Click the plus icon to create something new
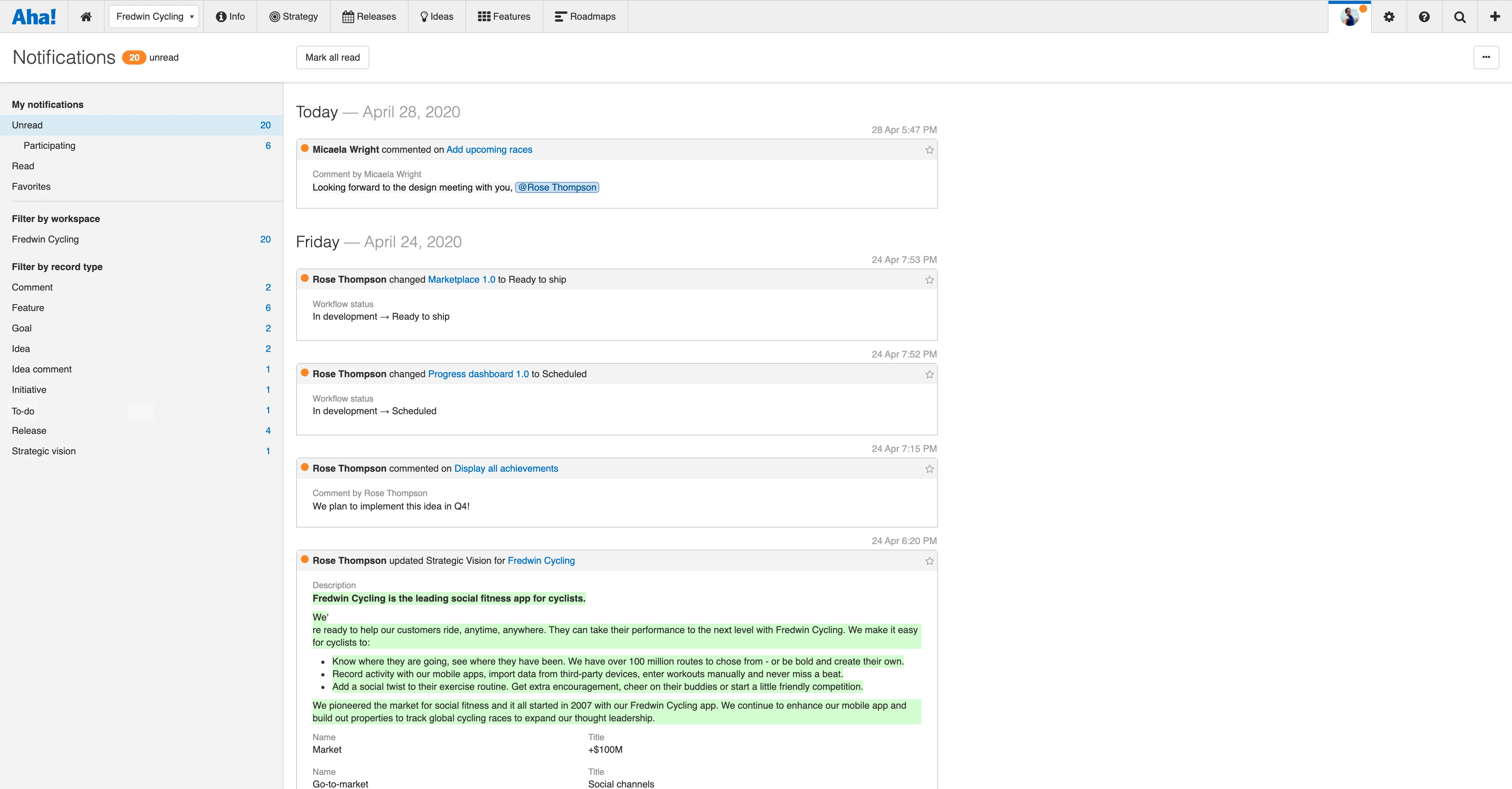Image resolution: width=1512 pixels, height=789 pixels. [1494, 17]
